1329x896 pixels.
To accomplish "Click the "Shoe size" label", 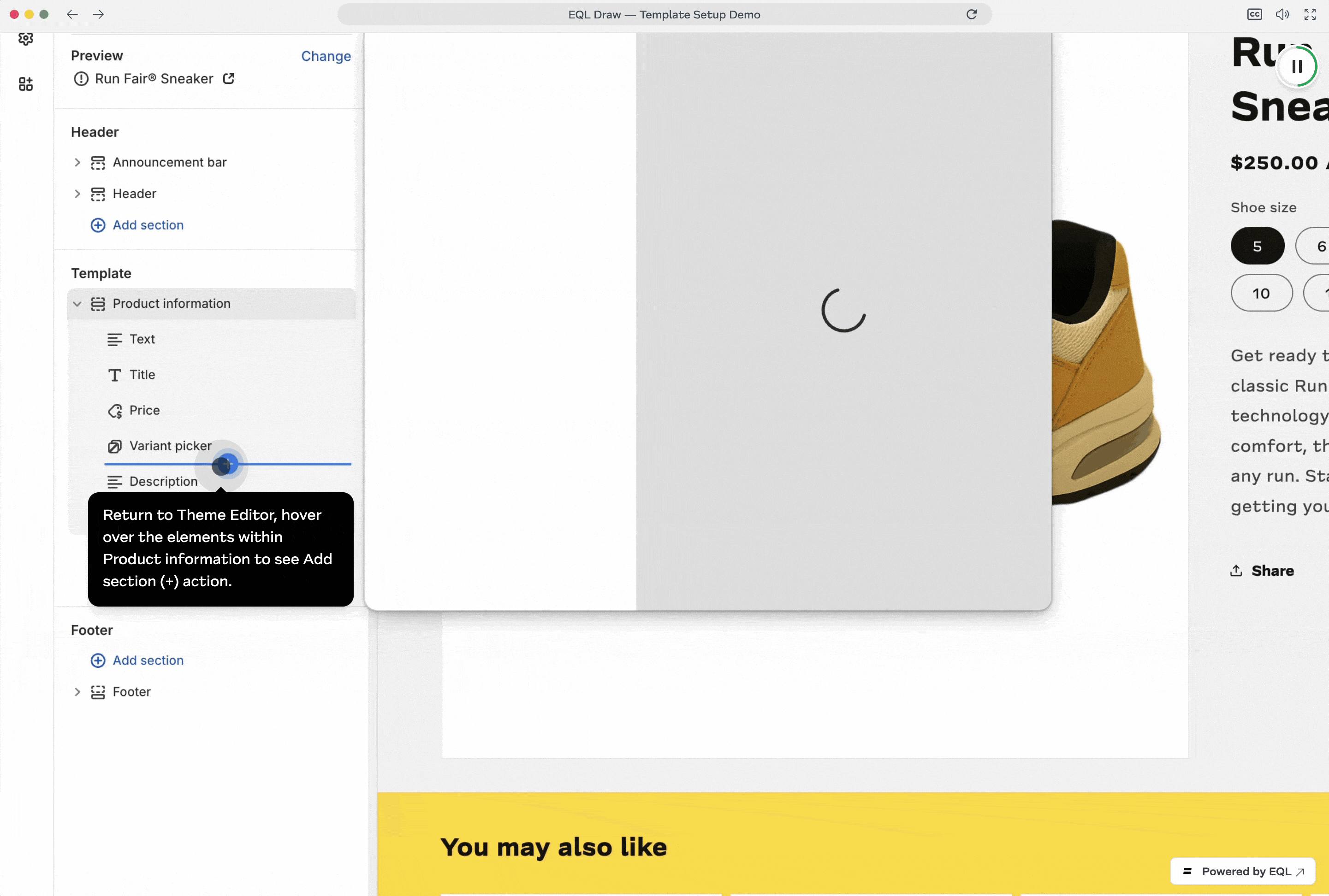I will (1264, 207).
